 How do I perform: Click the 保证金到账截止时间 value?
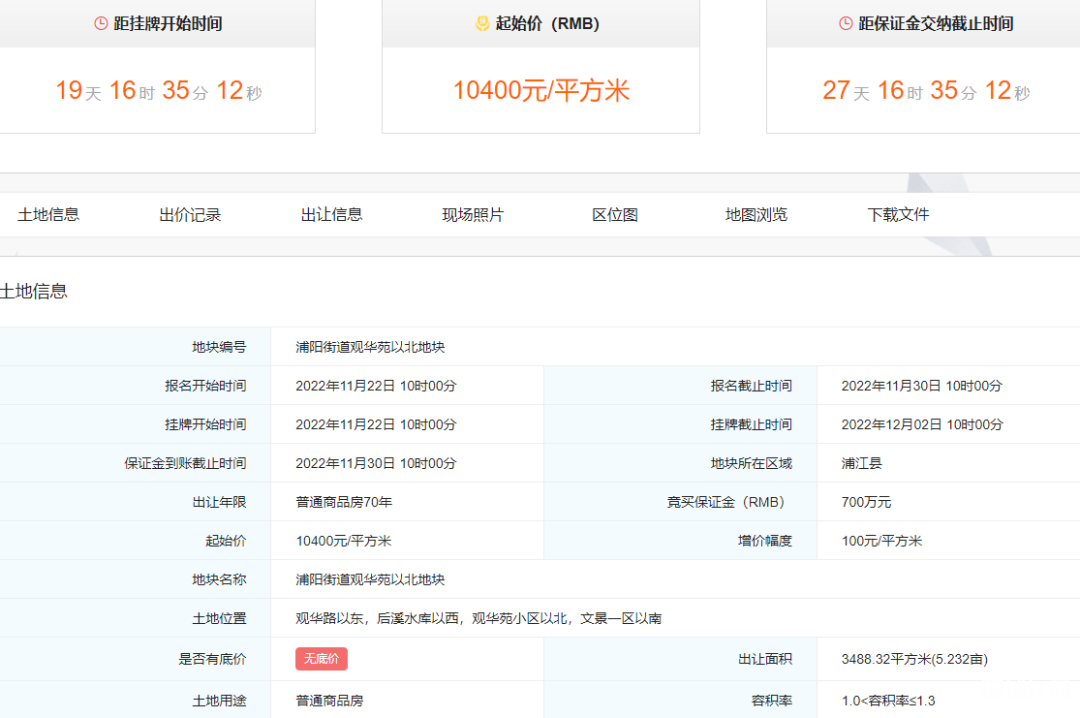(376, 463)
